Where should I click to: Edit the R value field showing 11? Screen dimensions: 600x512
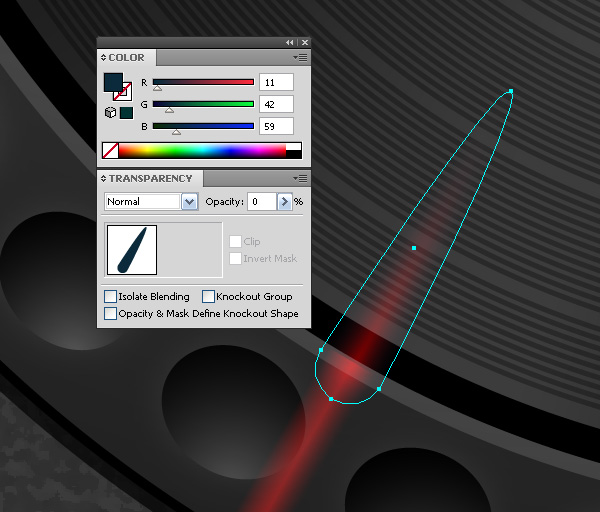[x=276, y=82]
